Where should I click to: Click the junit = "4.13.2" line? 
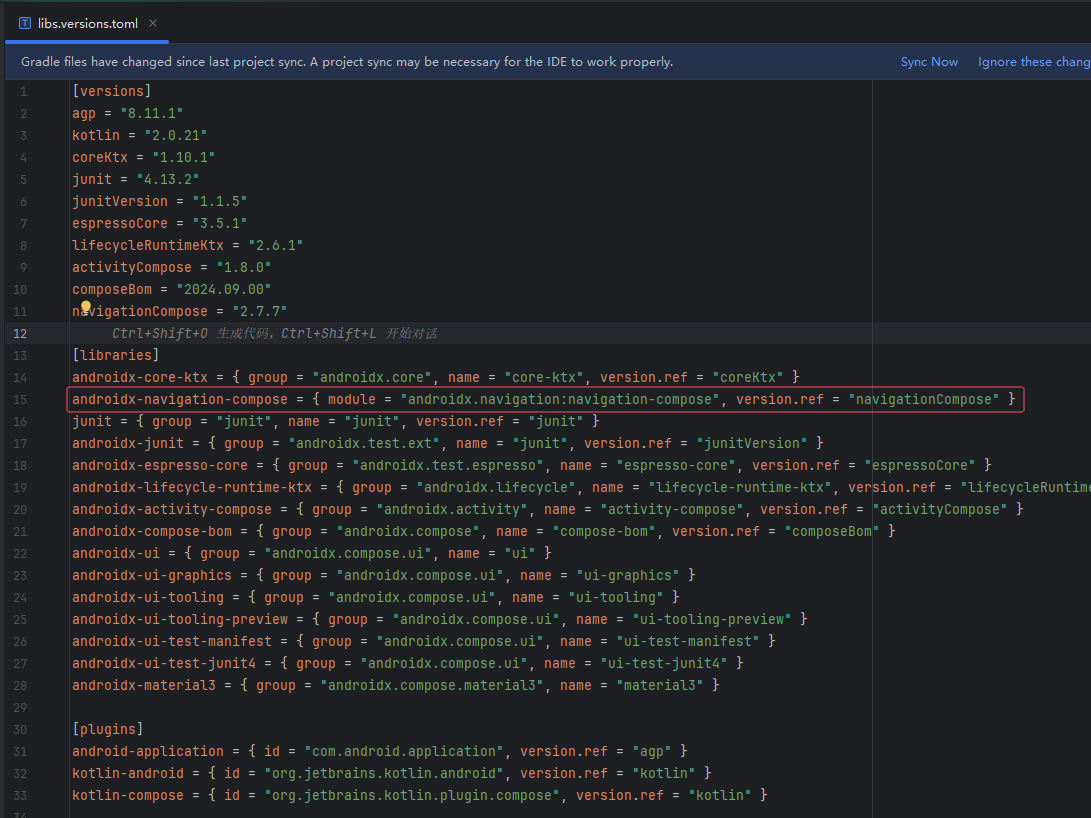tap(136, 179)
